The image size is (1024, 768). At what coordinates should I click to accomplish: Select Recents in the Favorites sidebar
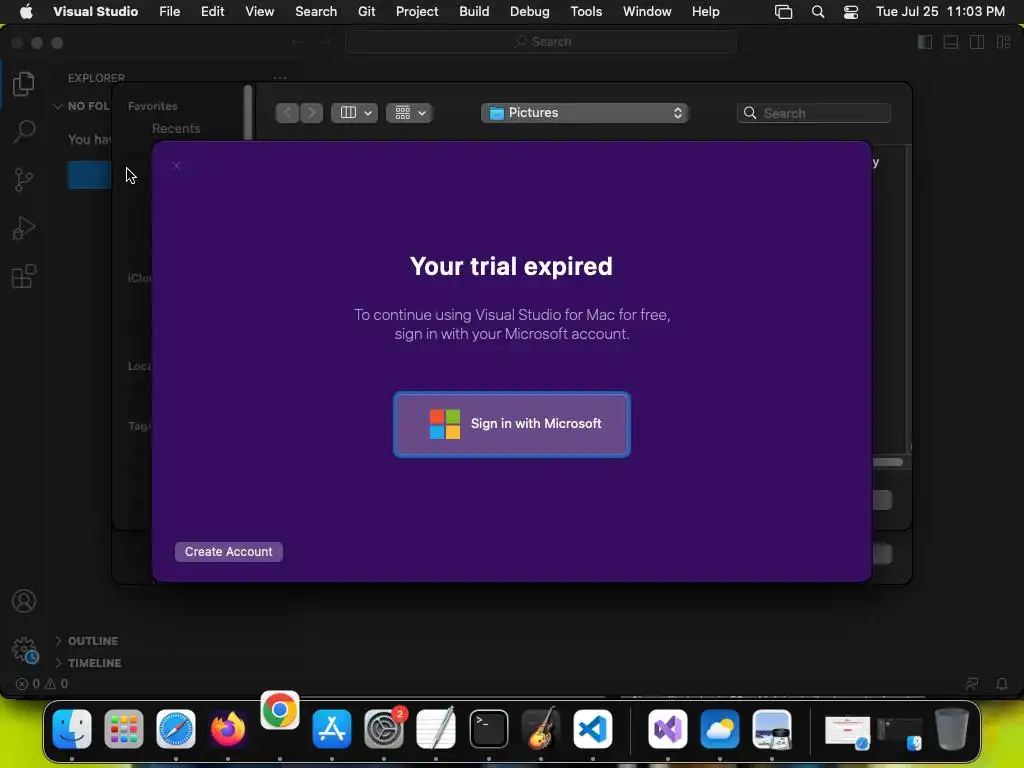[176, 129]
